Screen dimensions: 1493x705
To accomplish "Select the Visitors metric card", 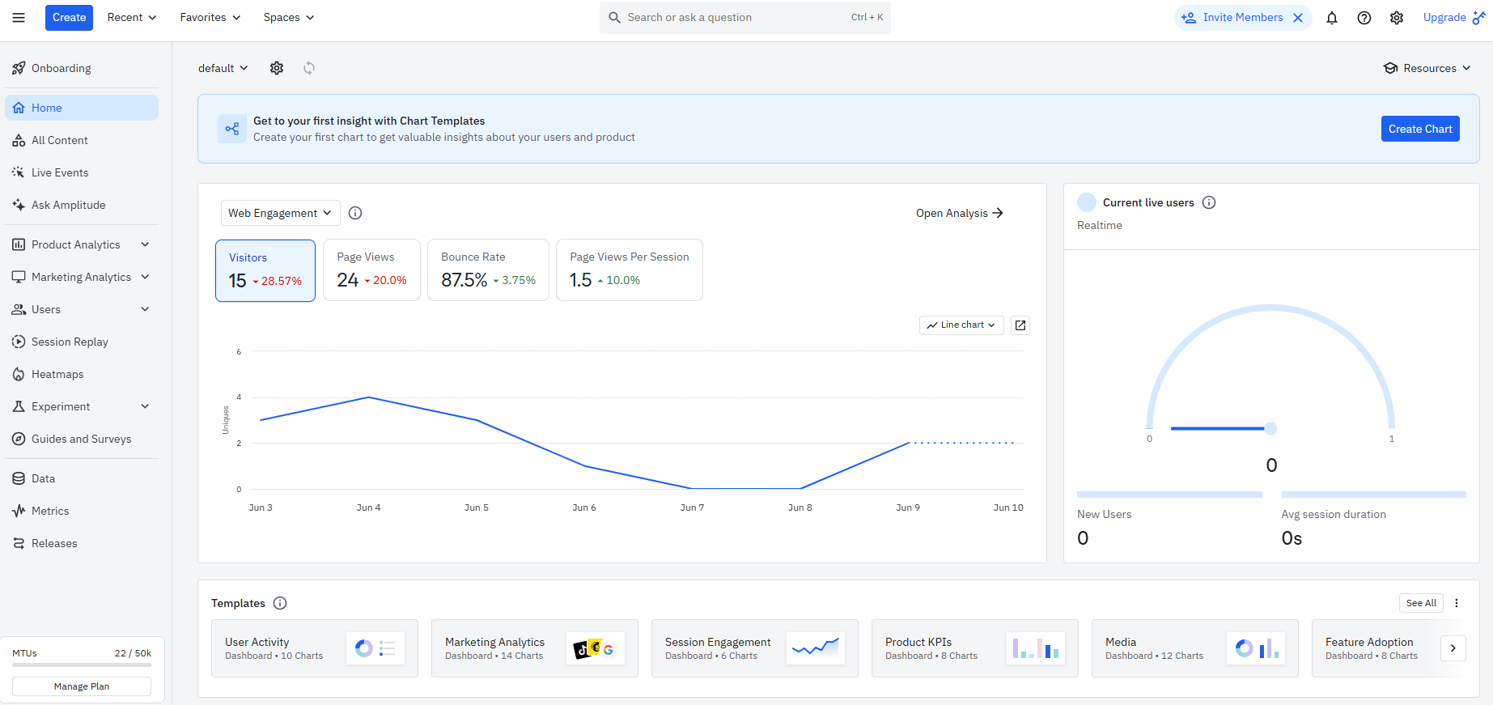I will pyautogui.click(x=265, y=270).
